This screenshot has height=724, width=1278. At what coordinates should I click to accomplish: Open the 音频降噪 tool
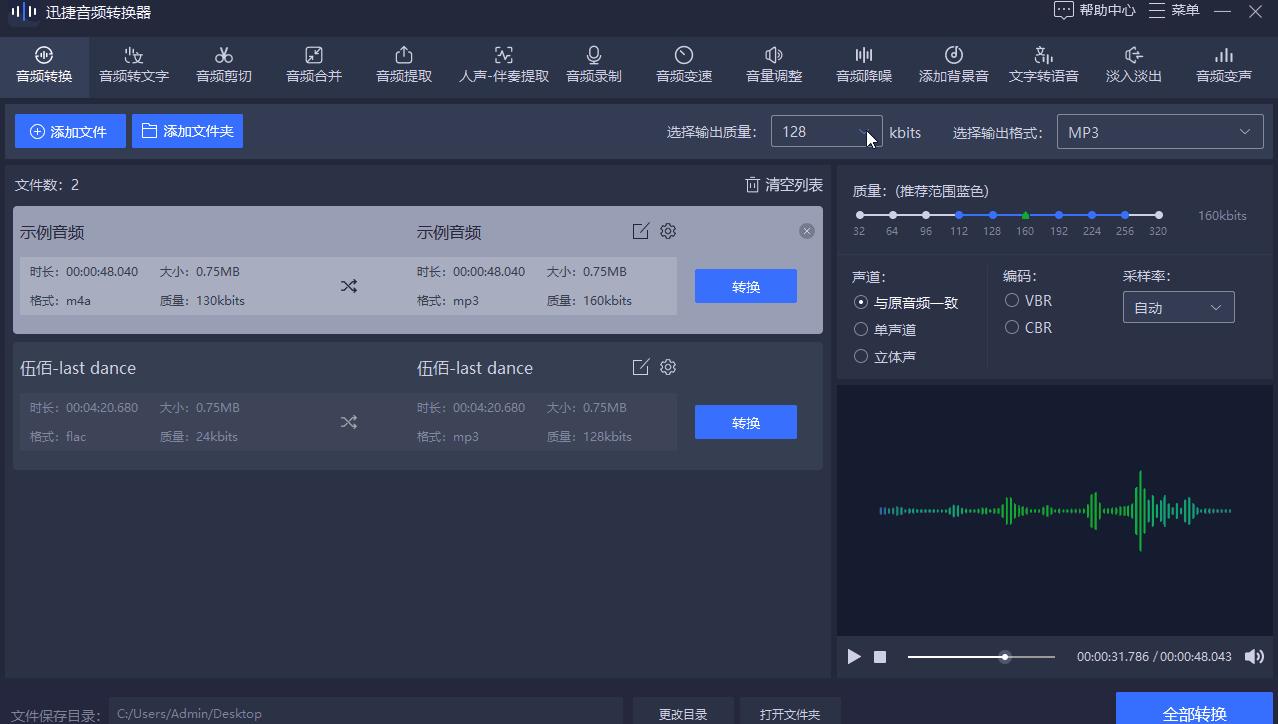(864, 65)
